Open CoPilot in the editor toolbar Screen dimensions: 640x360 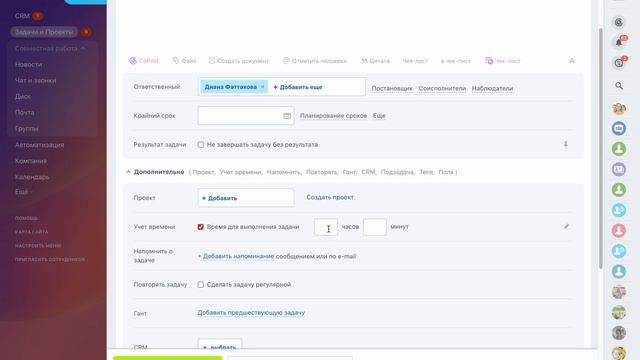tap(144, 61)
